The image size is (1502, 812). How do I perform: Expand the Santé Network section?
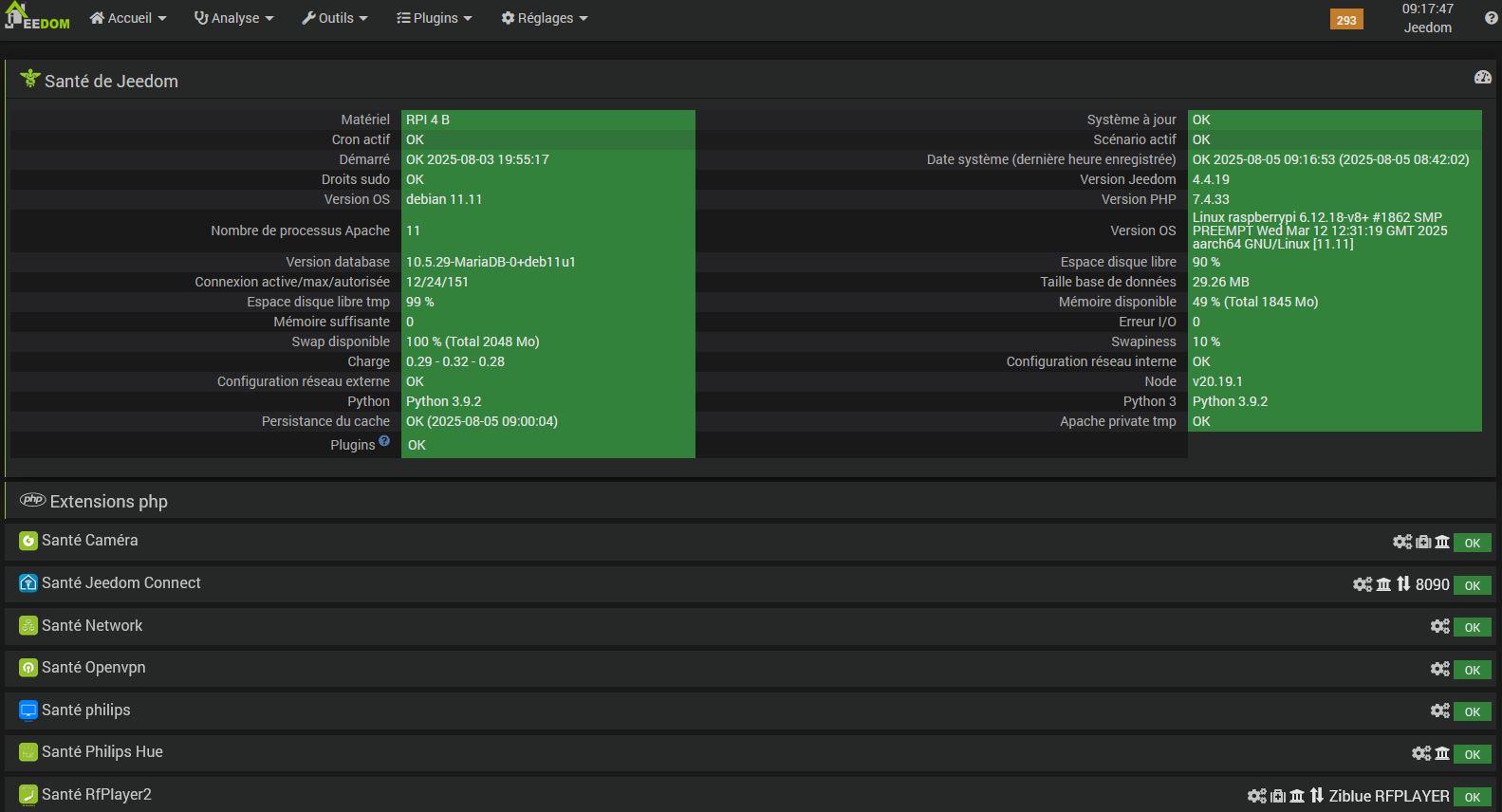click(x=750, y=626)
